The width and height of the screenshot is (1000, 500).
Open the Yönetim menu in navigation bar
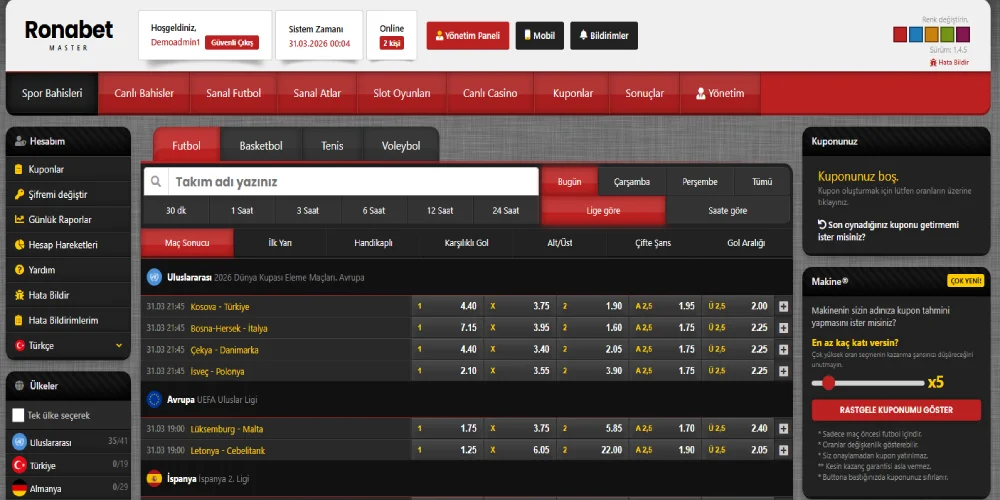click(x=720, y=93)
